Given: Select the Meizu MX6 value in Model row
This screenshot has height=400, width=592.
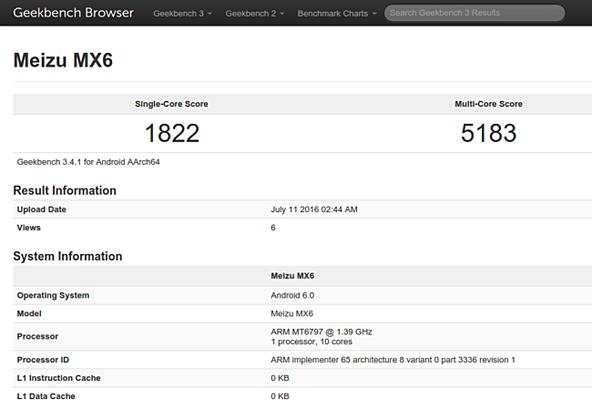Looking at the screenshot, I should click(292, 314).
